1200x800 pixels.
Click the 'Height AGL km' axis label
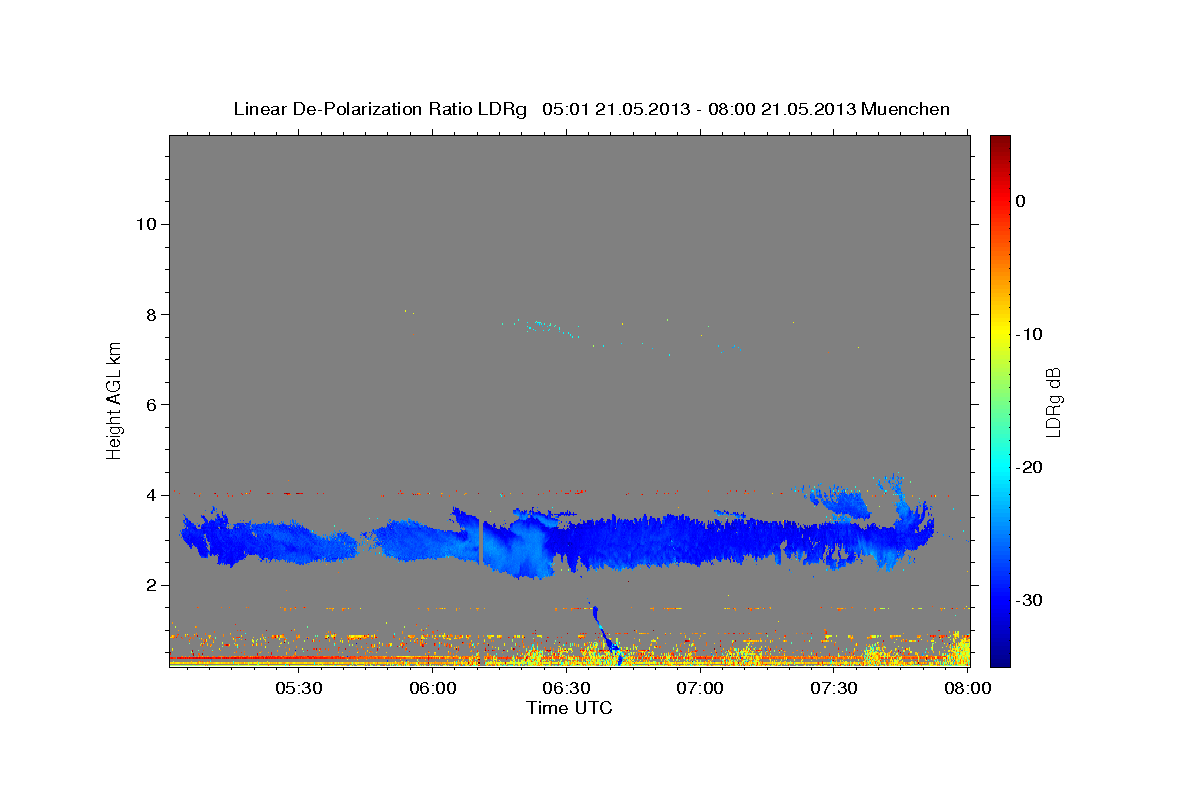pyautogui.click(x=114, y=400)
